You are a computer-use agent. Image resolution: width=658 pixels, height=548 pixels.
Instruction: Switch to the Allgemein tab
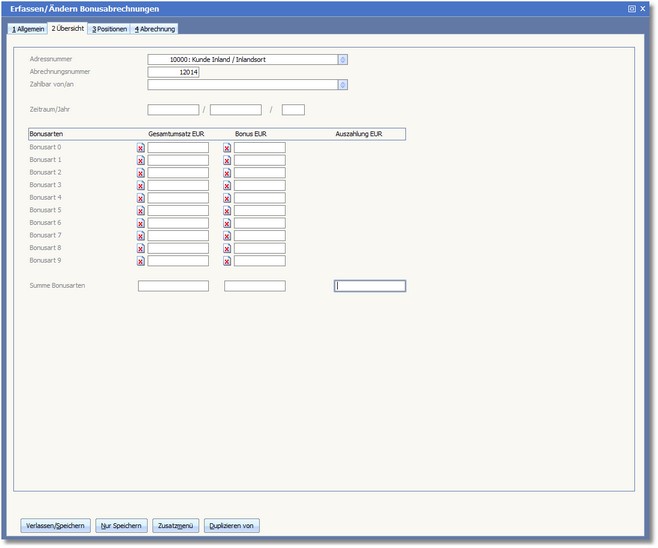28,29
